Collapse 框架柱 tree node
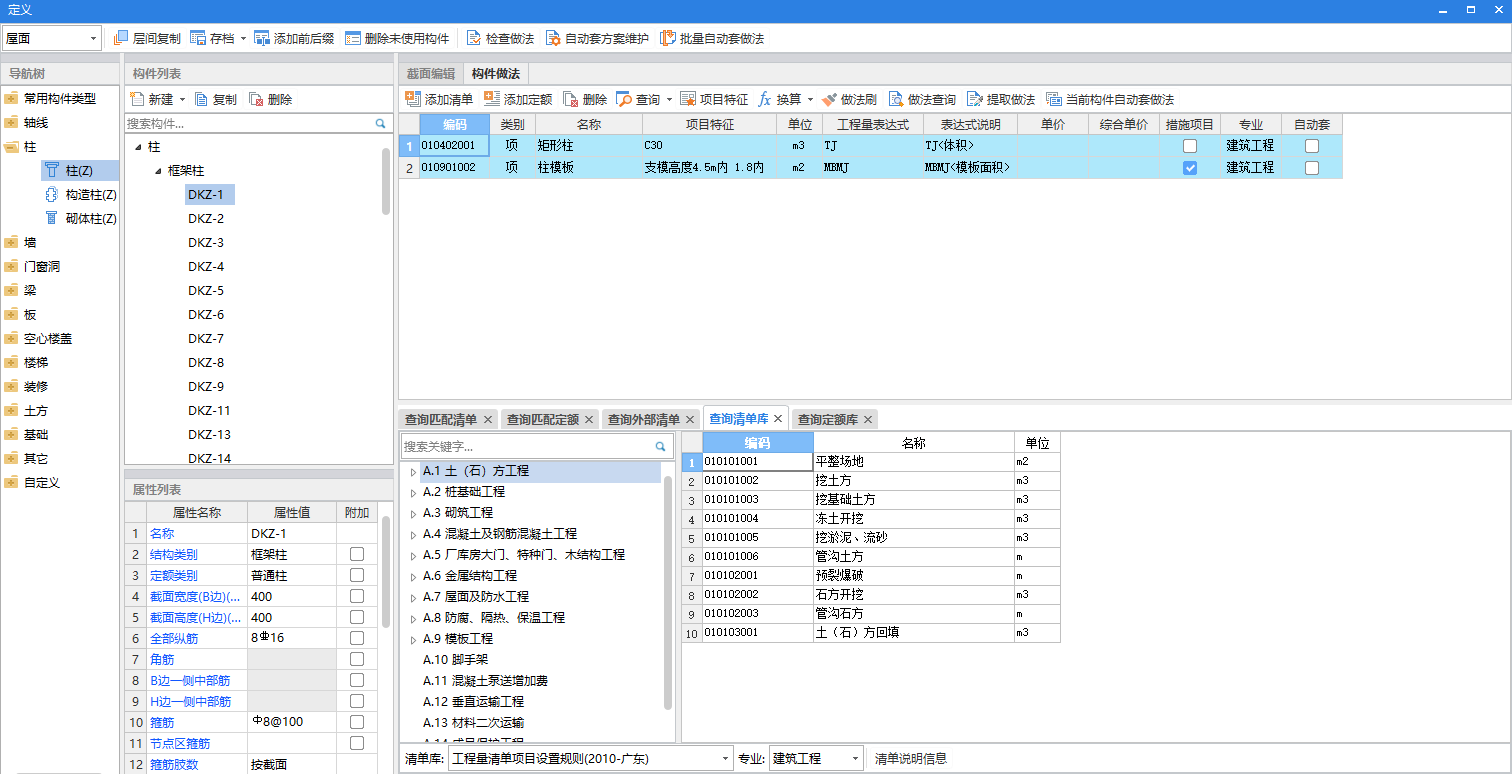 [x=158, y=171]
